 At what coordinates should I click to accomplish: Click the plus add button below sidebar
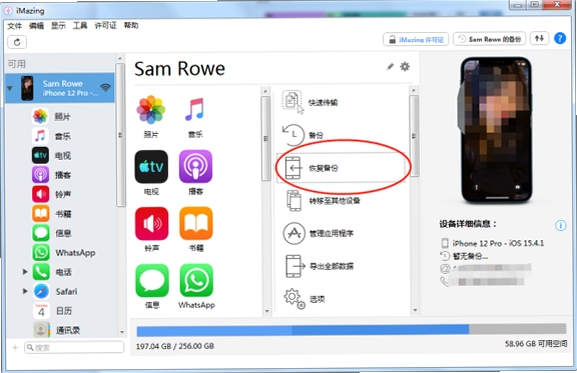click(15, 348)
